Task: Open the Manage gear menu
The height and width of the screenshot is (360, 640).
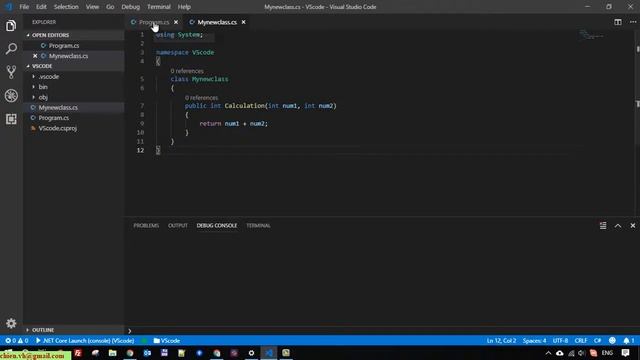Action: pyautogui.click(x=11, y=323)
